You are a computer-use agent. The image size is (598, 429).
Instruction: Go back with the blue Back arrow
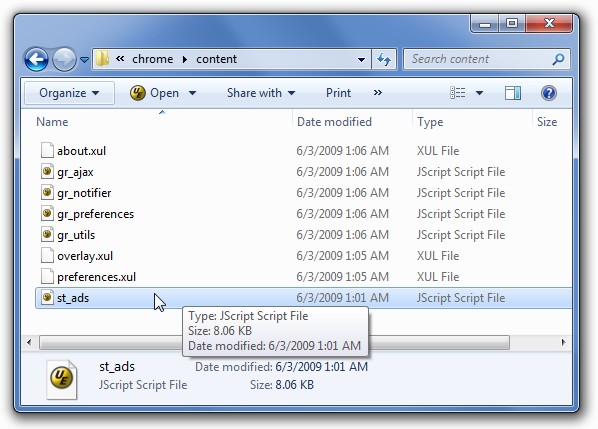tap(36, 59)
